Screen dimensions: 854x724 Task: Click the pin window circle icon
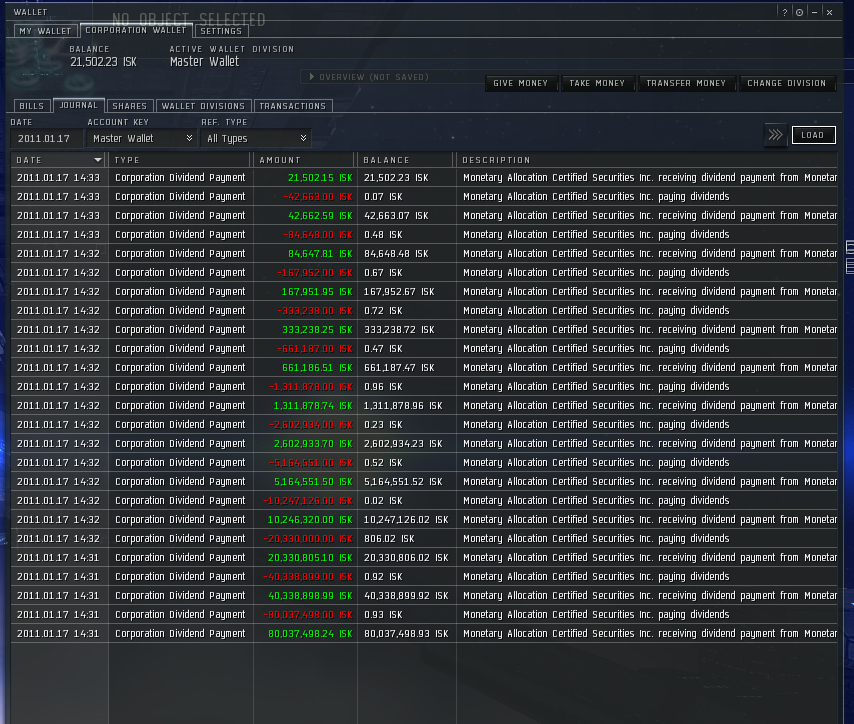(799, 13)
